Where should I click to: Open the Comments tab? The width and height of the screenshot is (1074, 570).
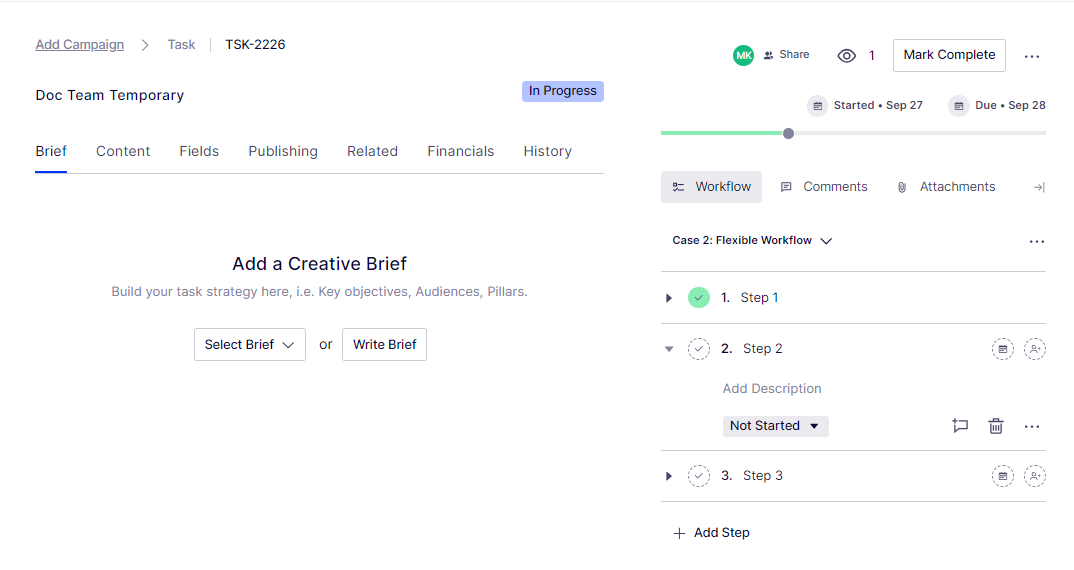824,187
